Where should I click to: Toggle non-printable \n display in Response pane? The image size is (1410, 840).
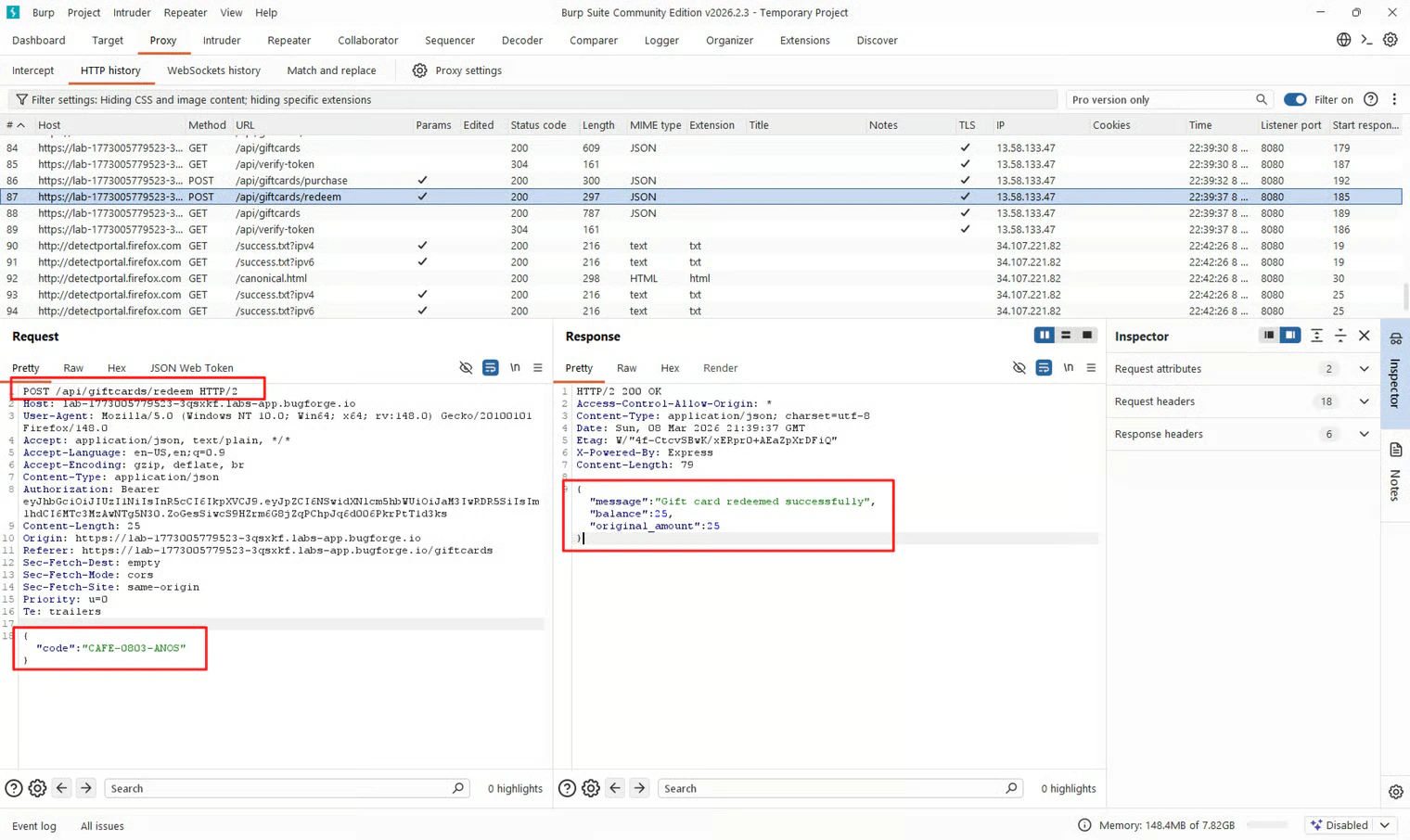tap(1068, 368)
